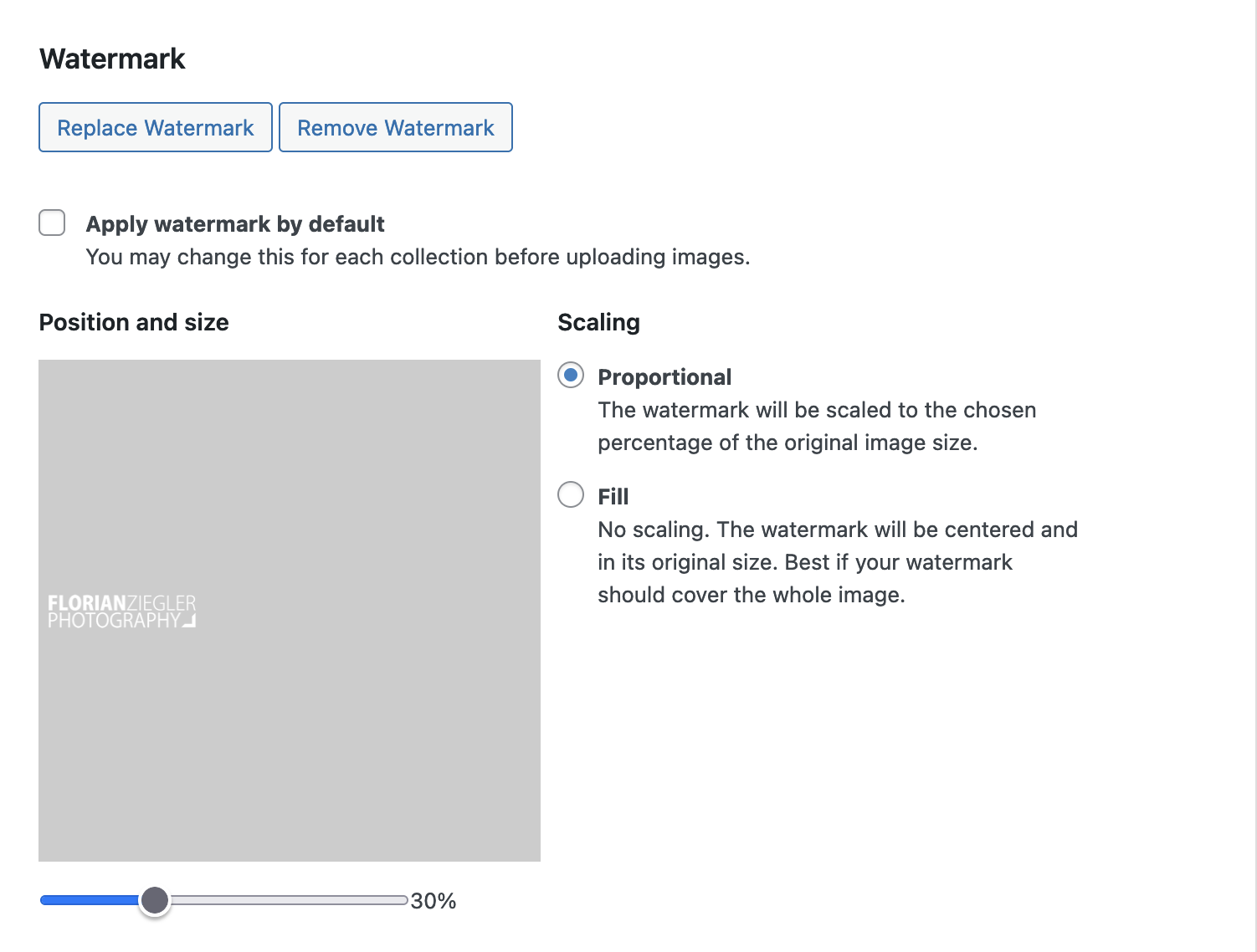Click the blue filled part of the size slider
This screenshot has height=952, width=1257.
[x=90, y=900]
